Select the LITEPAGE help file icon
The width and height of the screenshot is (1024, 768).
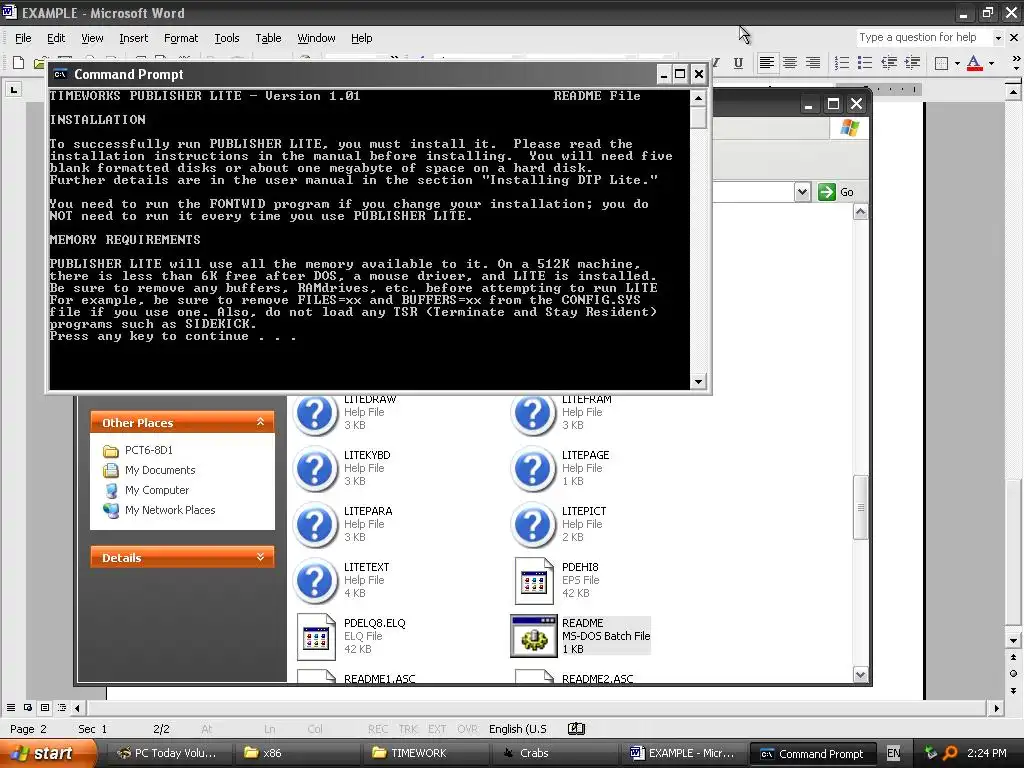click(534, 468)
